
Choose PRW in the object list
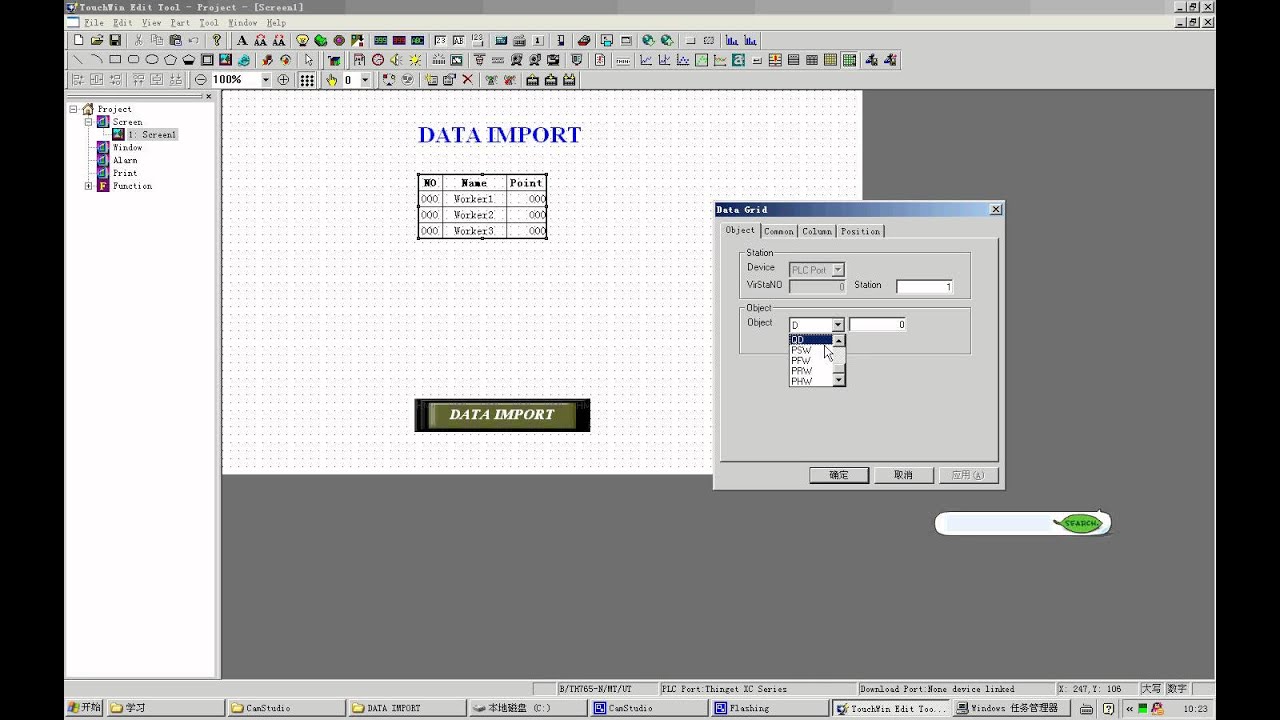pyautogui.click(x=811, y=371)
